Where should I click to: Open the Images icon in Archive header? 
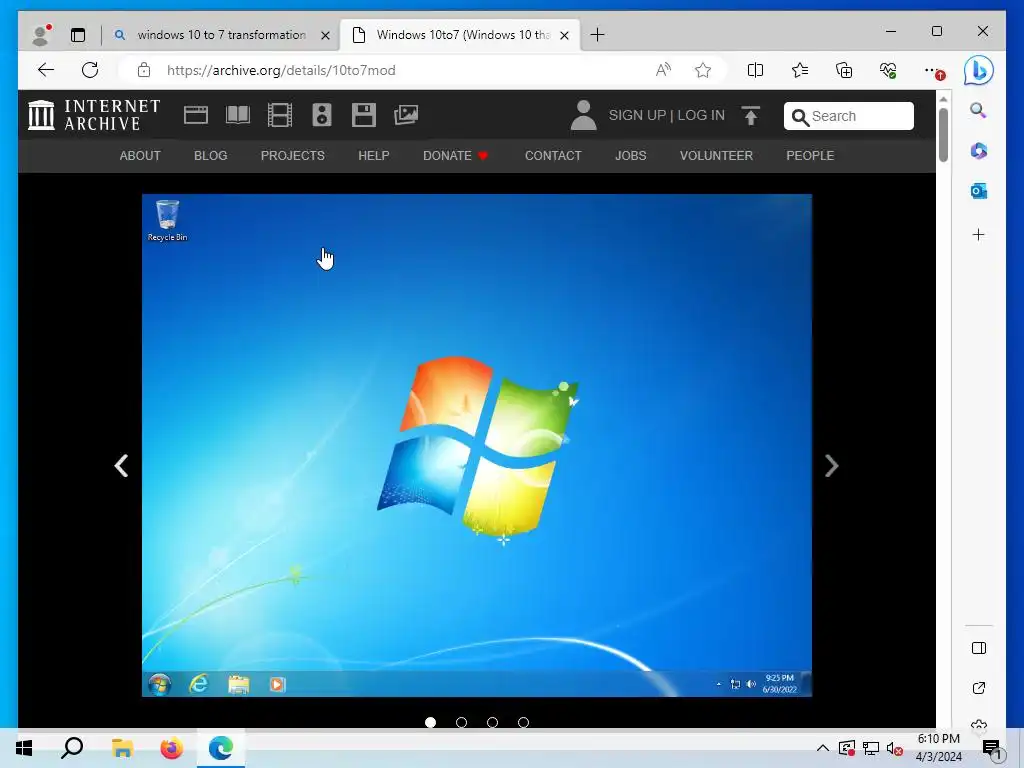point(406,115)
